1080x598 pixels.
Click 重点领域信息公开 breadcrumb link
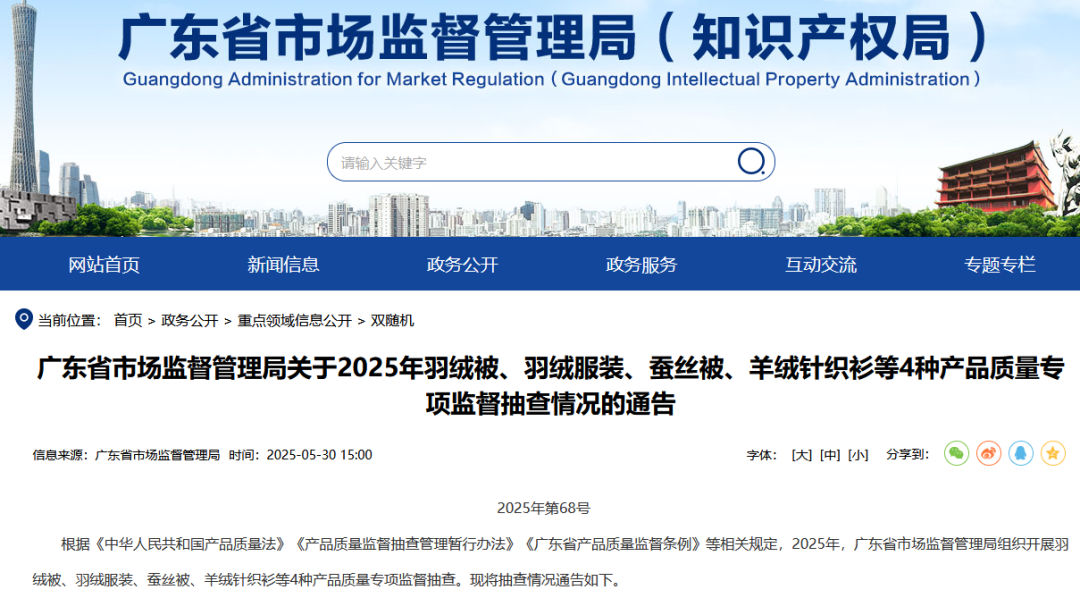(x=294, y=321)
